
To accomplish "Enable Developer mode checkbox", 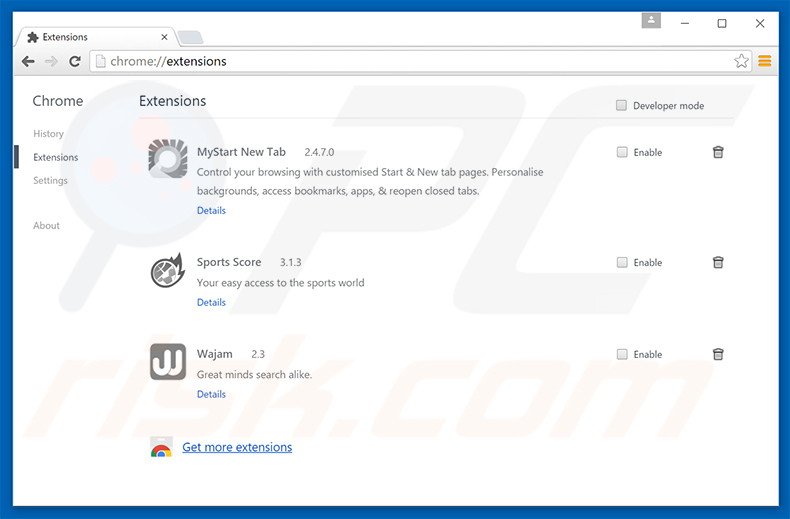I will tap(621, 105).
